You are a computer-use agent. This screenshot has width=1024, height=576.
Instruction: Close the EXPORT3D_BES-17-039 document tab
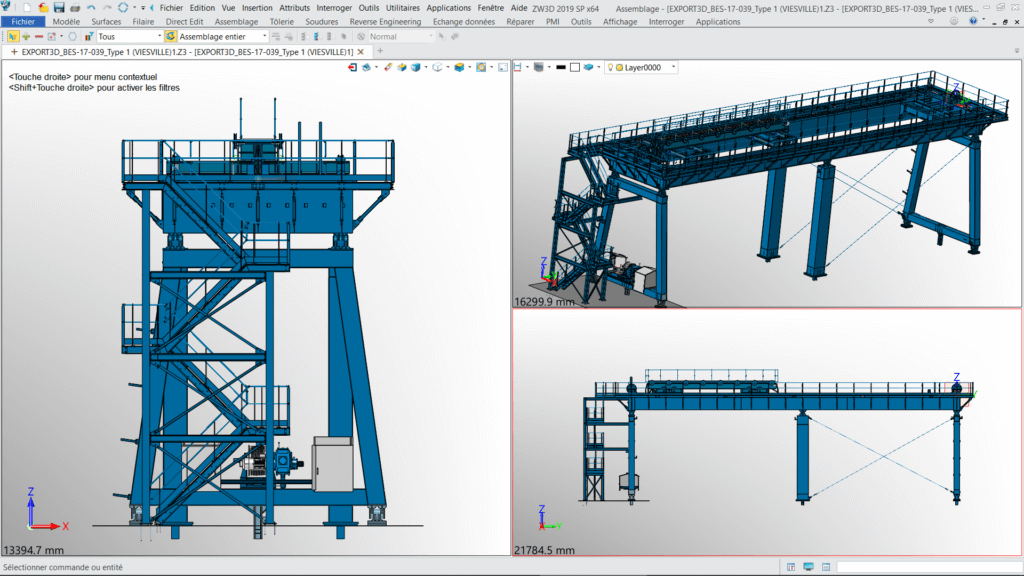362,51
